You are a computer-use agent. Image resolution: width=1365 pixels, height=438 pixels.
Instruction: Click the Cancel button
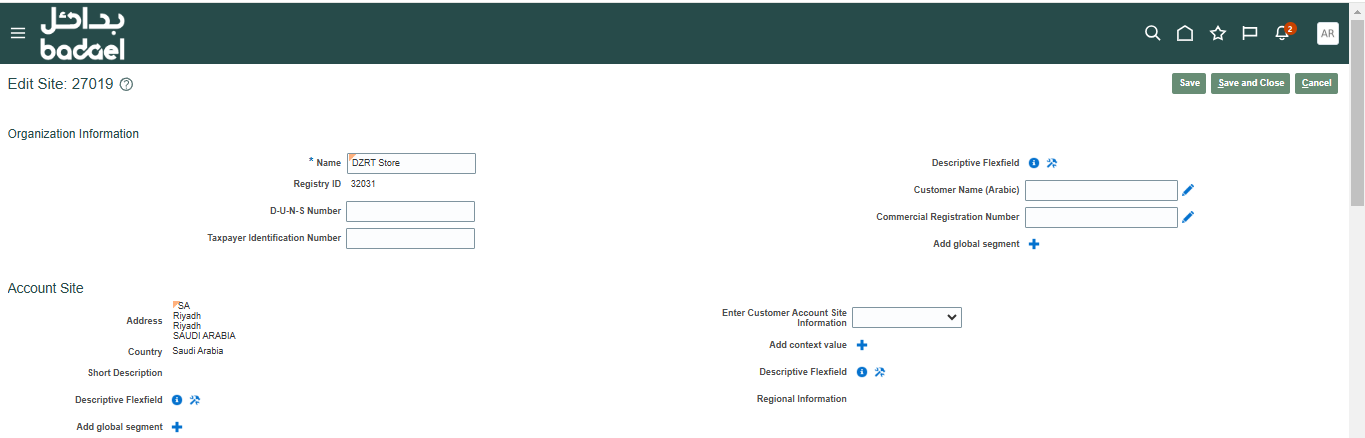point(1316,83)
